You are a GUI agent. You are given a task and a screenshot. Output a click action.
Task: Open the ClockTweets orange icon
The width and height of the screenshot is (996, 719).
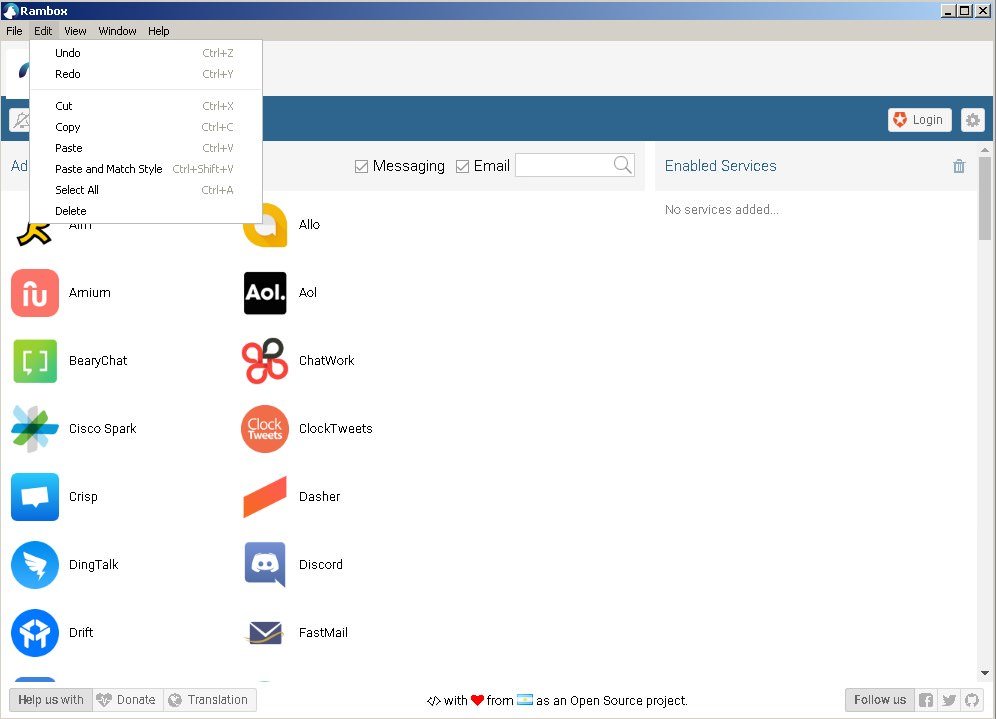[x=265, y=429]
